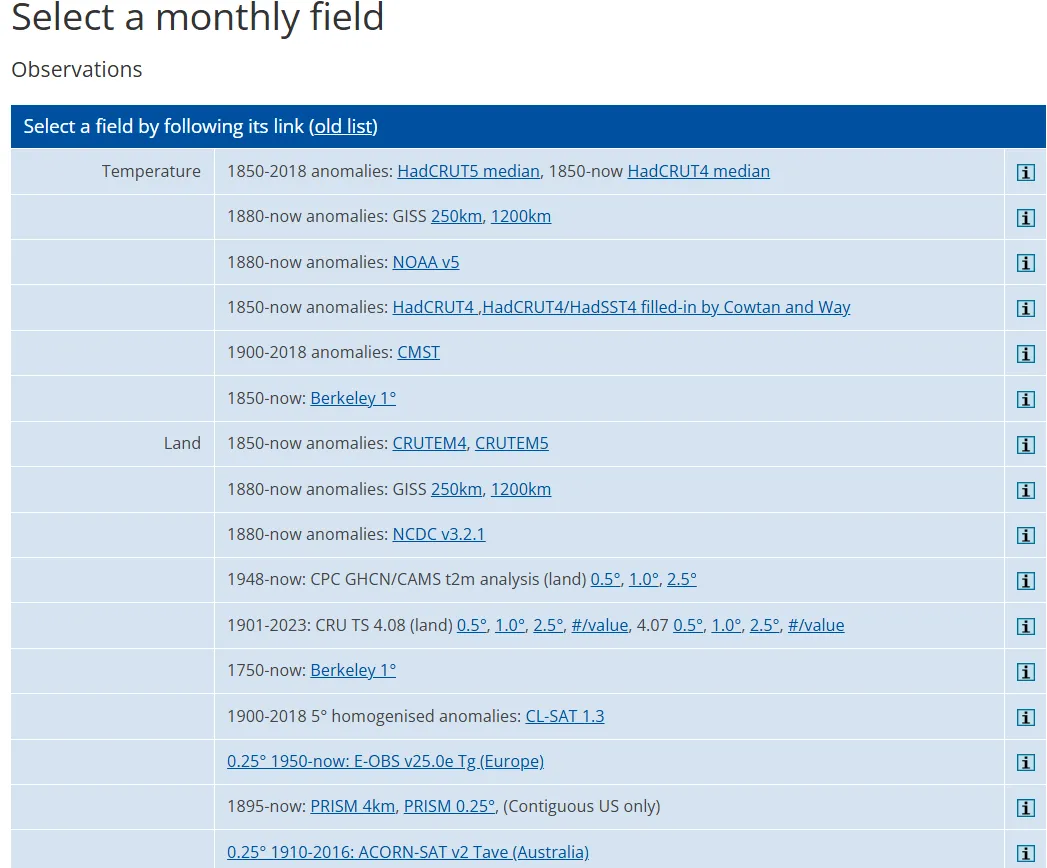
Task: Open ACORN-SAT v2 Tave Australia link
Action: click(408, 853)
